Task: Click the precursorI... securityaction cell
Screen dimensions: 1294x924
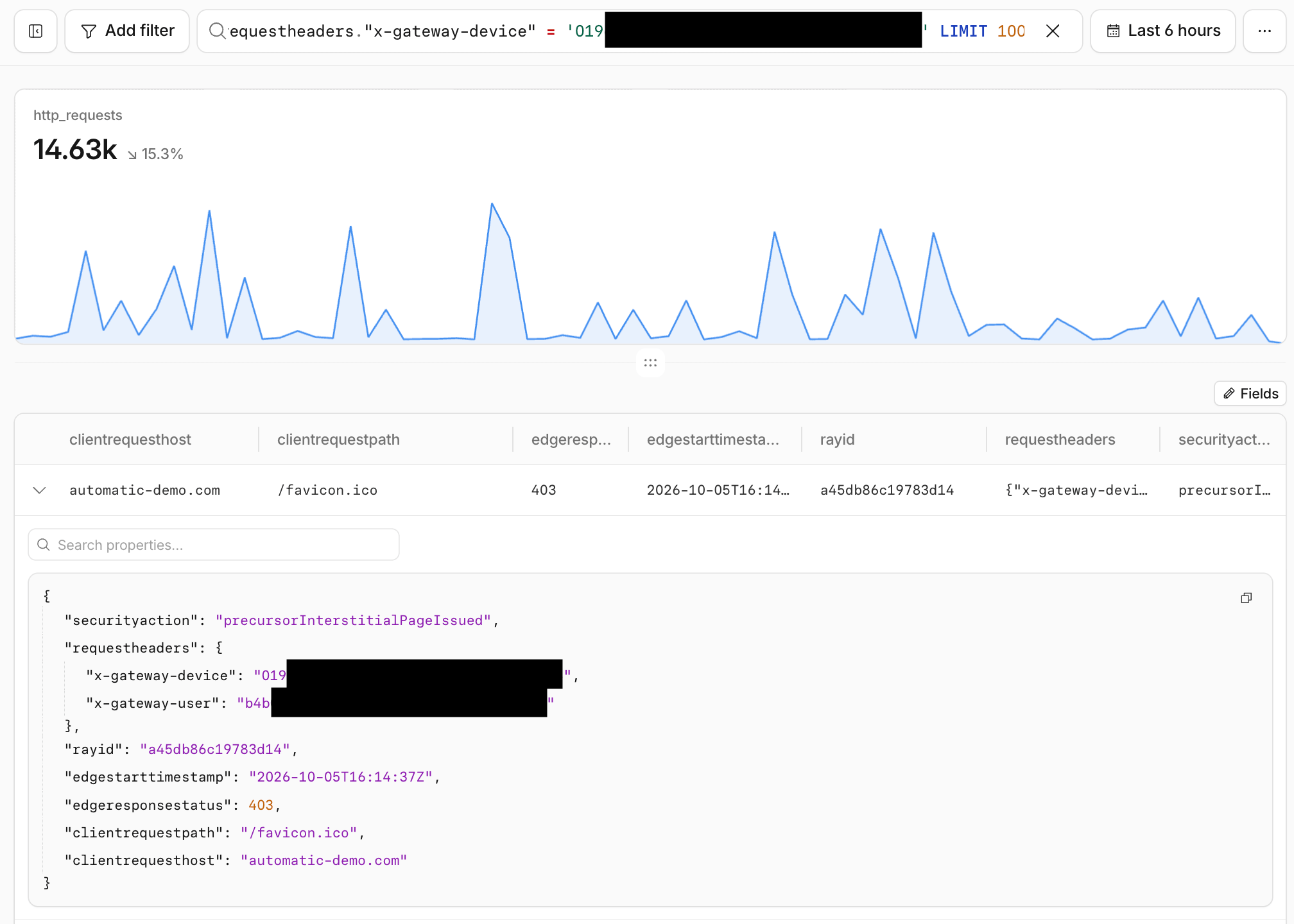Action: 1224,490
